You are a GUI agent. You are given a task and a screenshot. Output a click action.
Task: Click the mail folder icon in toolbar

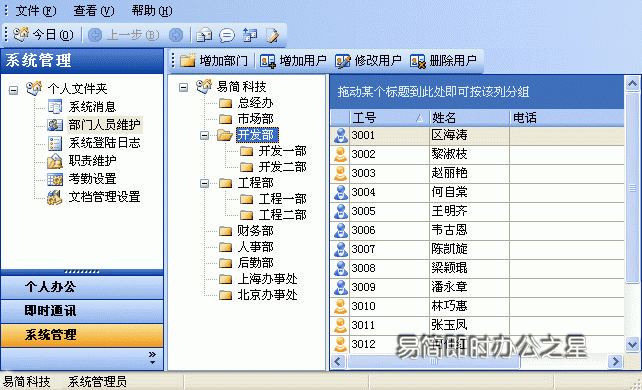tap(204, 35)
